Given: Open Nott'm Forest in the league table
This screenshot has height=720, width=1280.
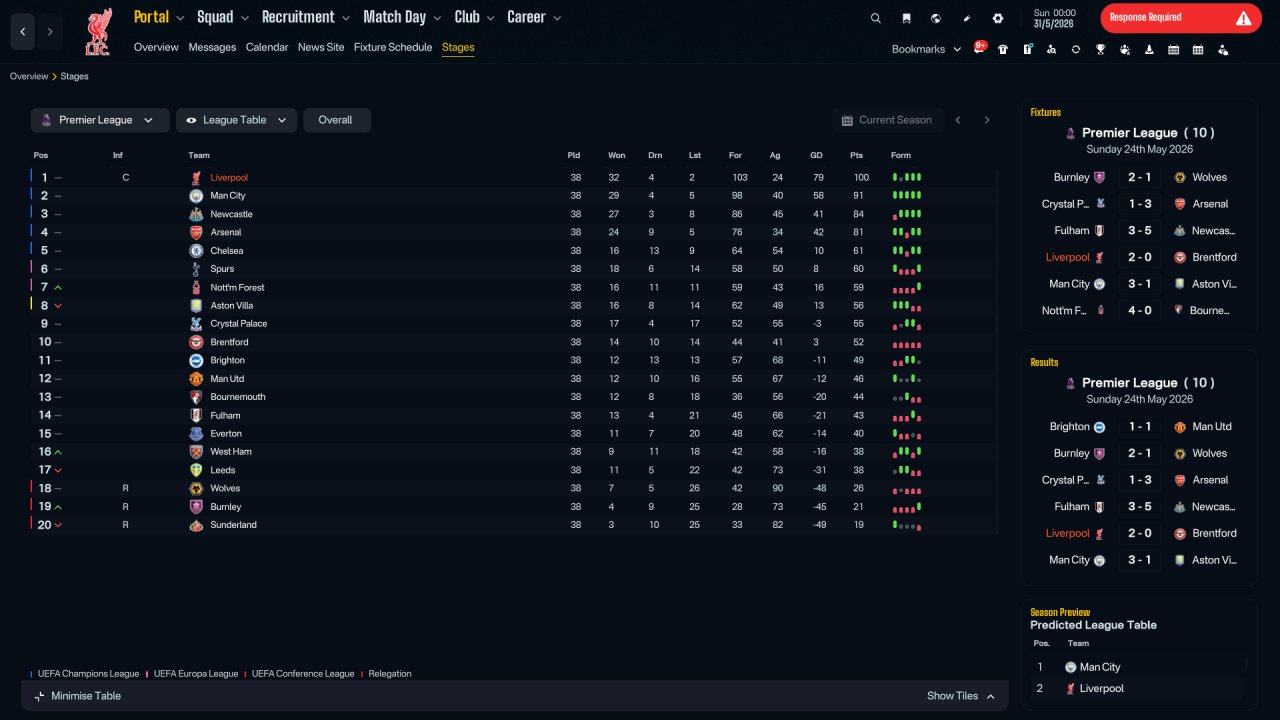Looking at the screenshot, I should (x=237, y=288).
